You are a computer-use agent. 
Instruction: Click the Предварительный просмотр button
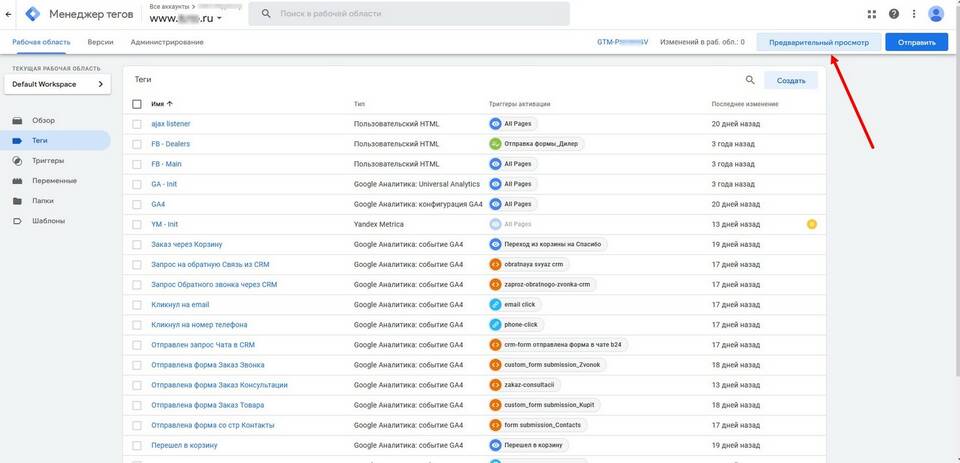pos(819,43)
